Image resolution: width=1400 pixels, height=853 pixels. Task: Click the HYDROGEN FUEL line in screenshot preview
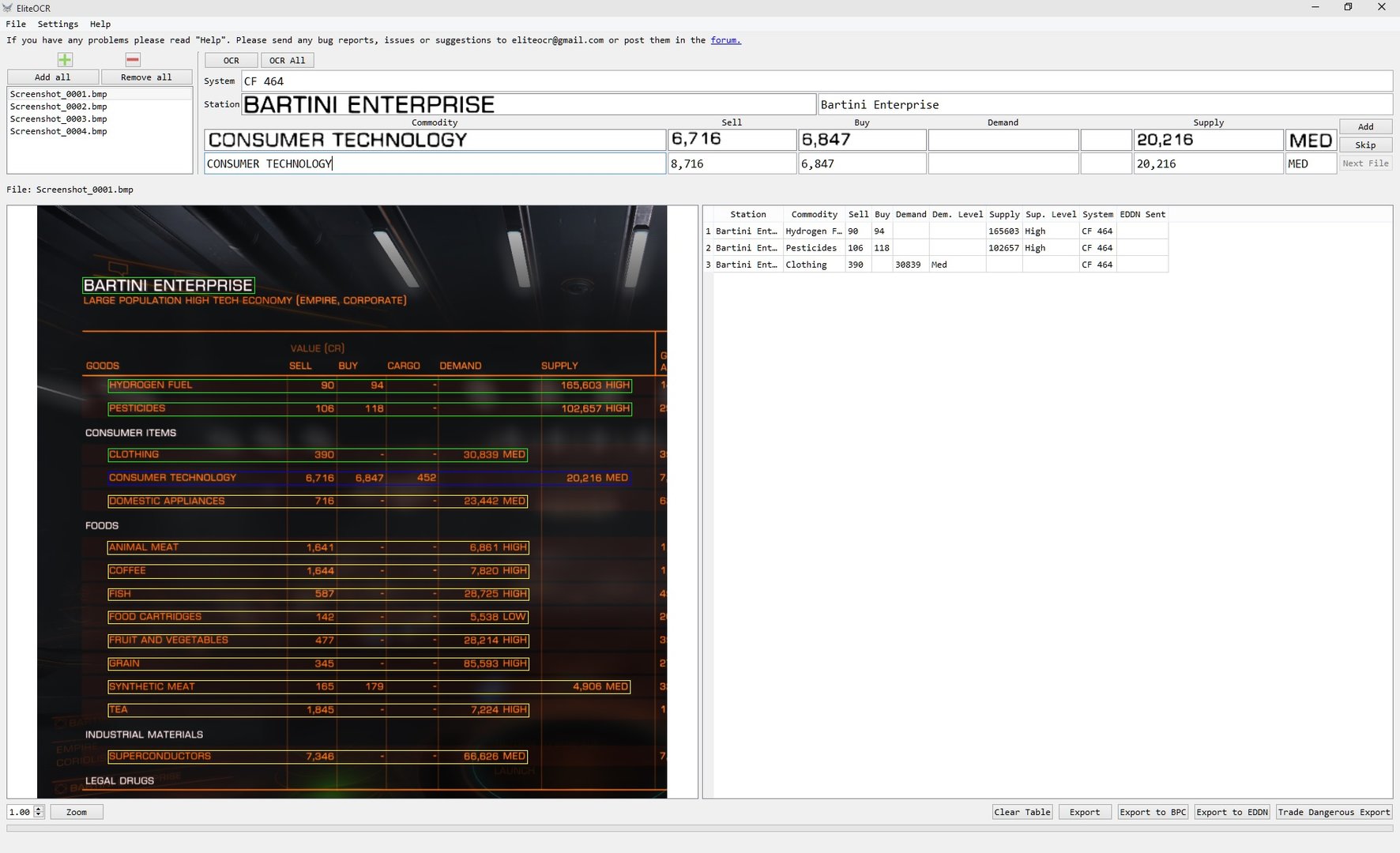point(370,385)
